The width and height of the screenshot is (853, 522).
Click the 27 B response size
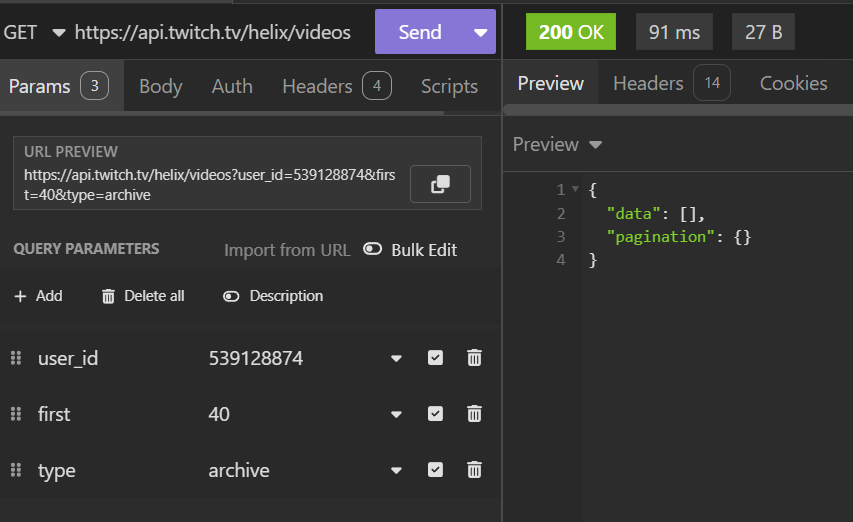[763, 32]
